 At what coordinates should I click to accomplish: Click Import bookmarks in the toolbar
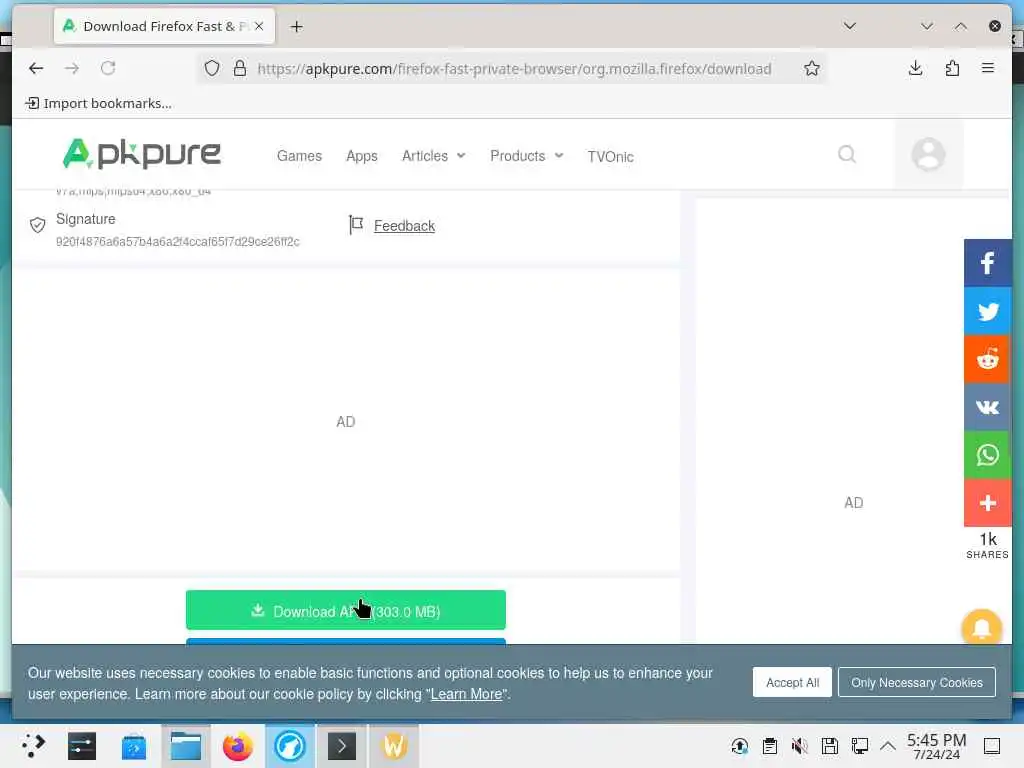[99, 103]
